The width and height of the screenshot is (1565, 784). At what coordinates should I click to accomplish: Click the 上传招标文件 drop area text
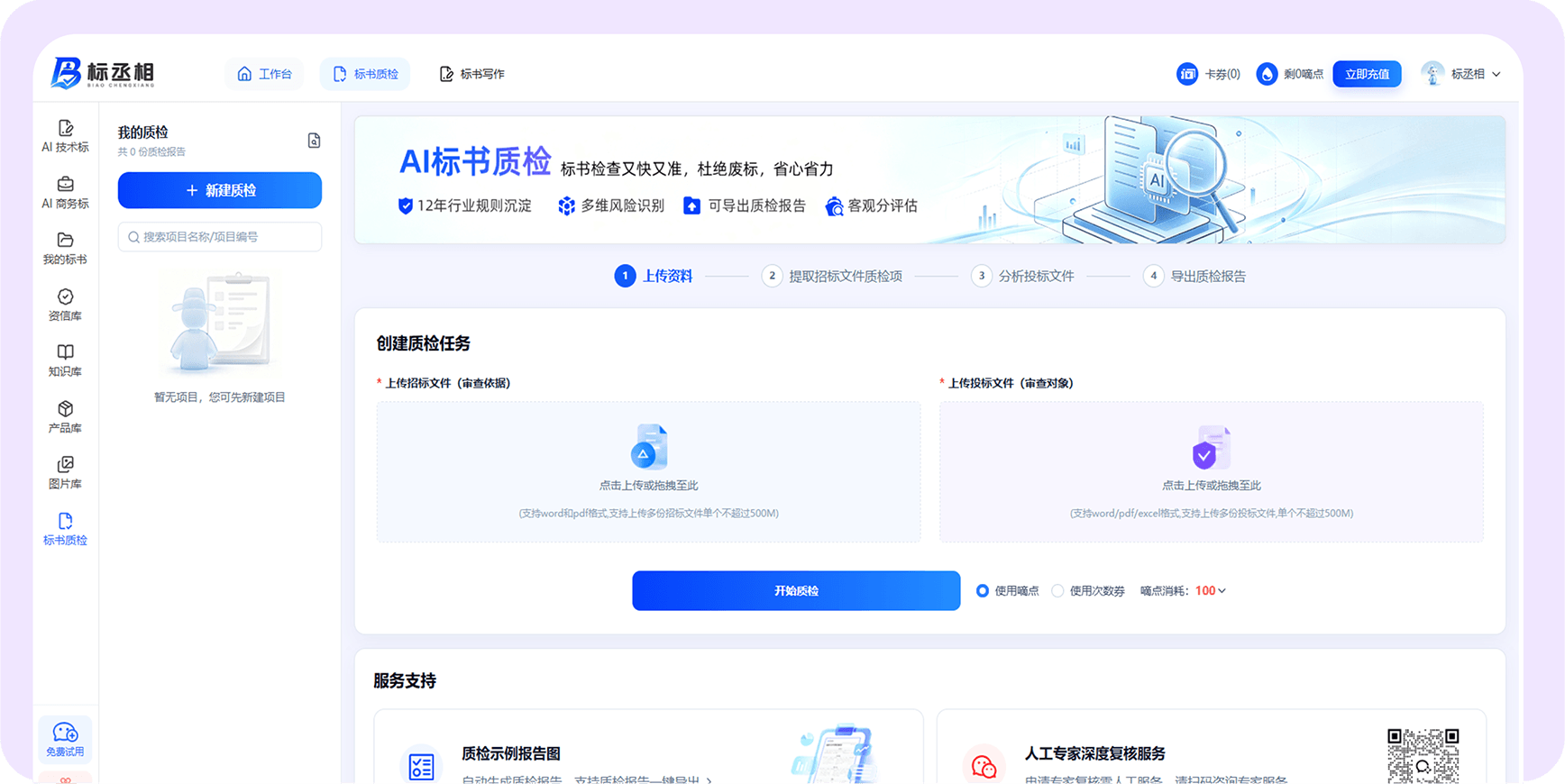(649, 486)
